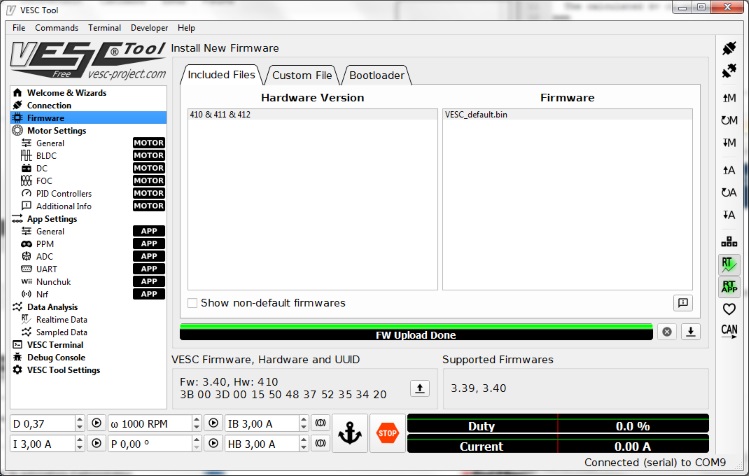The width and height of the screenshot is (749, 476).
Task: Switch to the Custom File tab
Action: pyautogui.click(x=302, y=75)
